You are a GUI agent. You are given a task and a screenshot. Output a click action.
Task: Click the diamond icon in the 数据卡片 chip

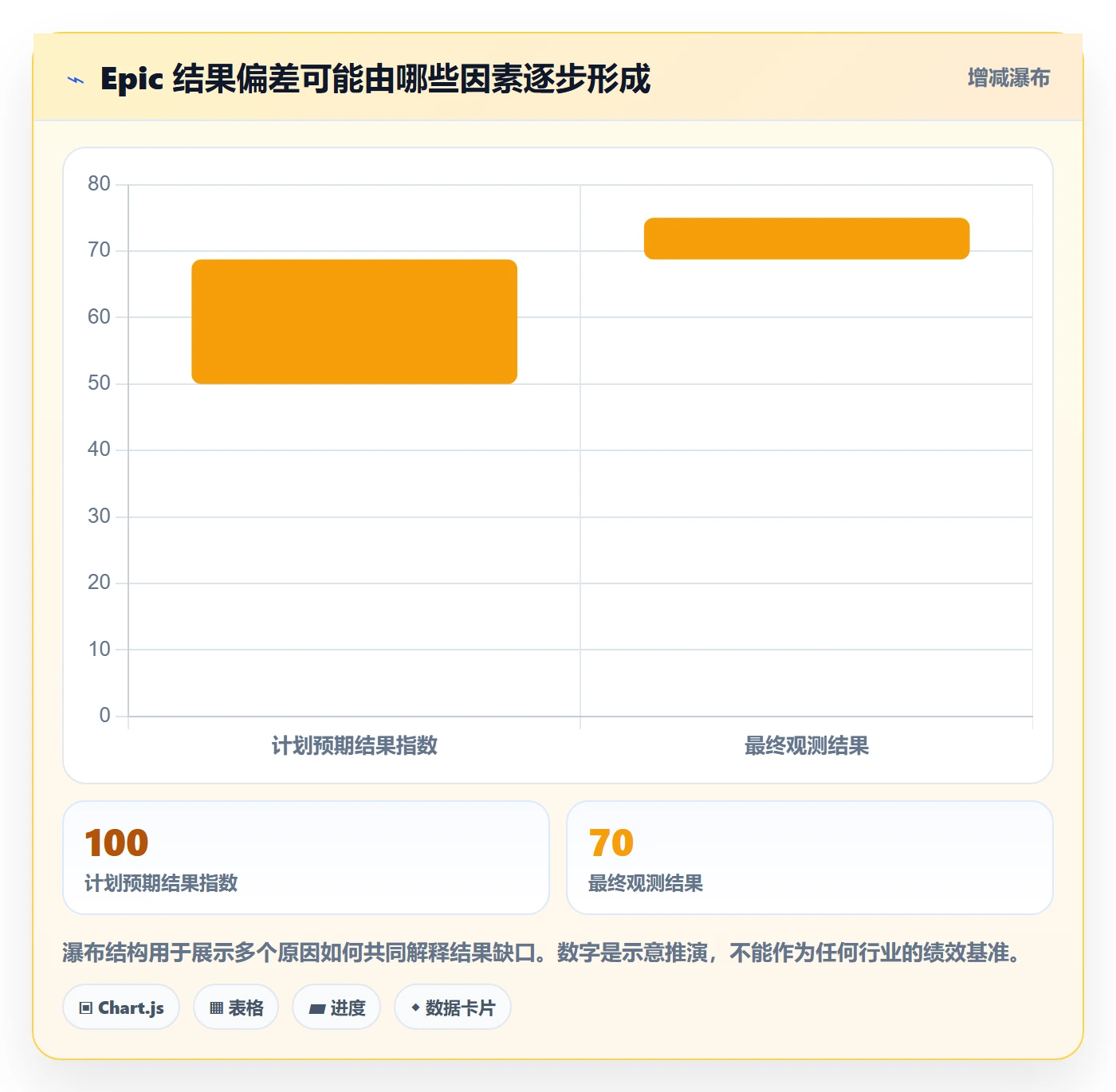pyautogui.click(x=415, y=1008)
